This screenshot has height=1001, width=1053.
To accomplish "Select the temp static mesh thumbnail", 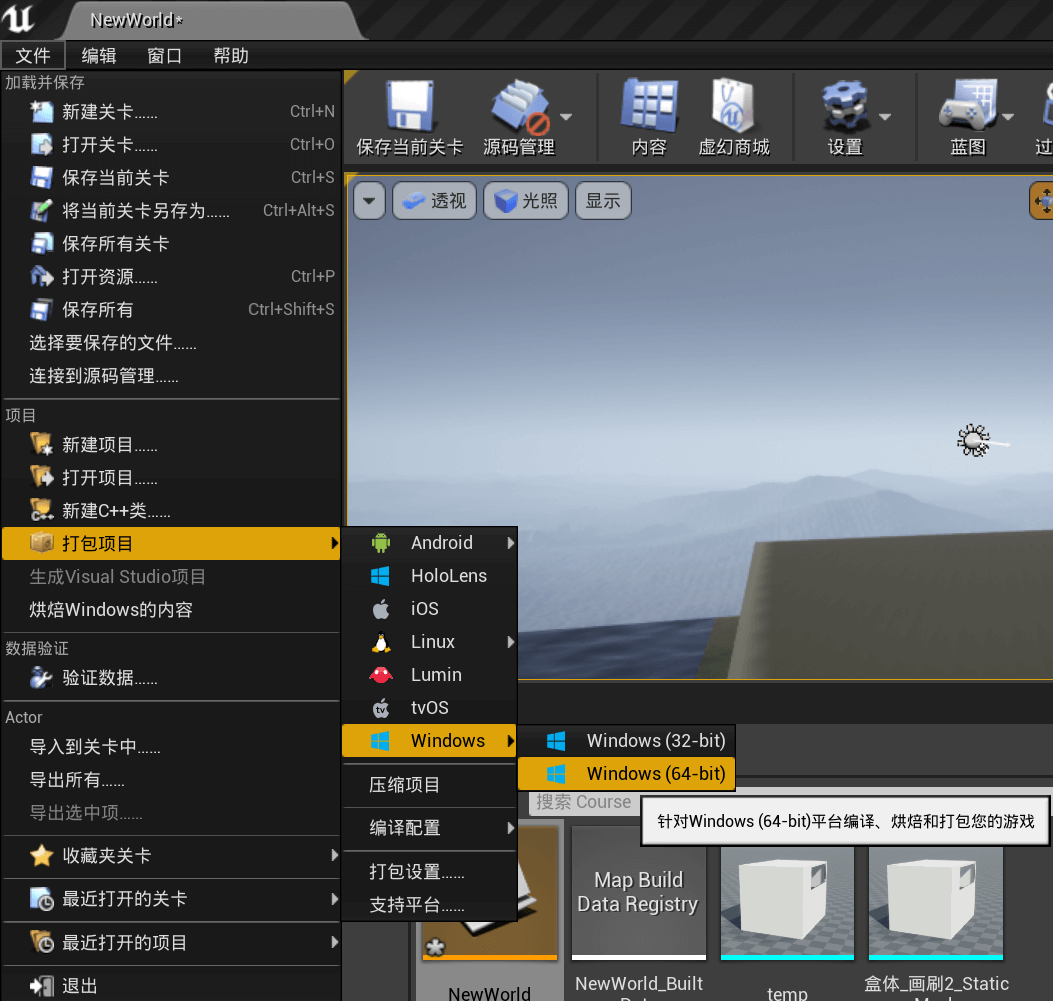I will (x=787, y=902).
